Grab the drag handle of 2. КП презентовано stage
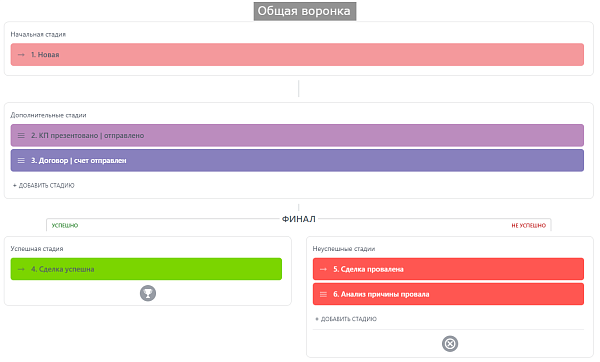Viewport: 600px width, 362px height. click(21, 135)
